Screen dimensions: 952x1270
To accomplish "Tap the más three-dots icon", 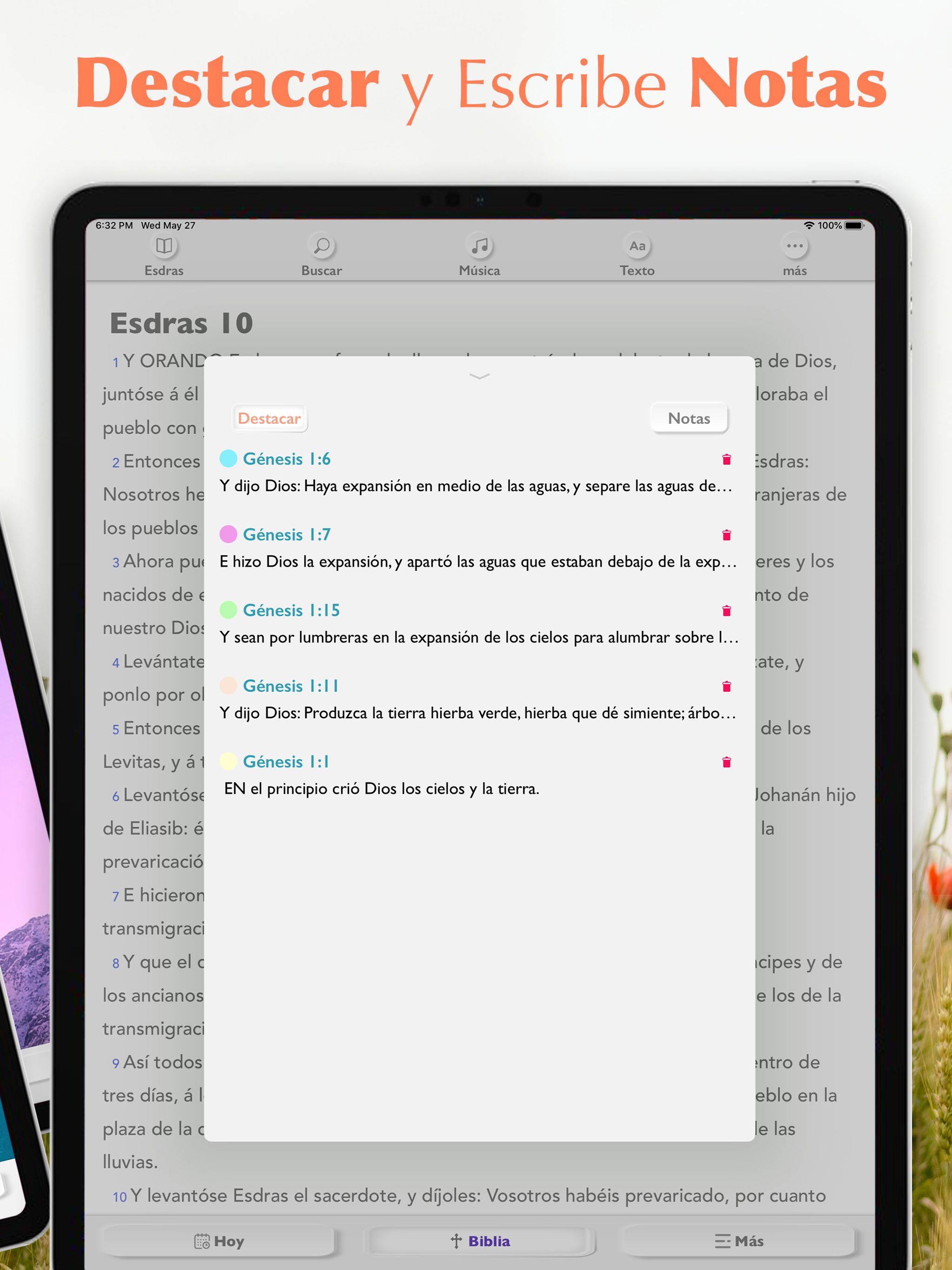I will 795,246.
